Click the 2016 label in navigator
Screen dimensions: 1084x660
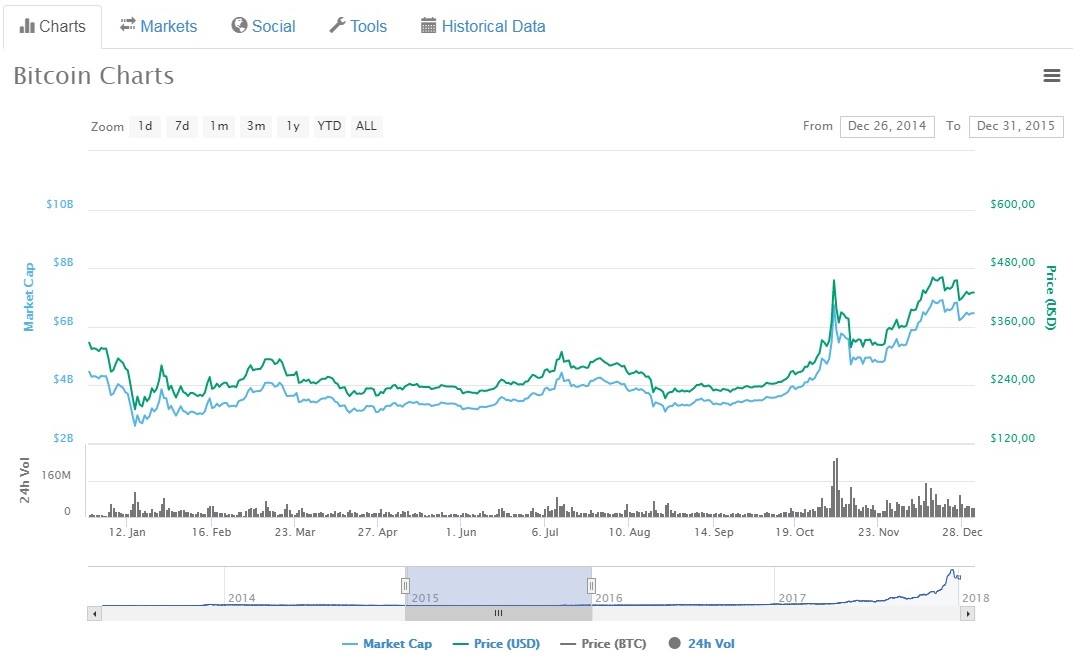point(608,598)
